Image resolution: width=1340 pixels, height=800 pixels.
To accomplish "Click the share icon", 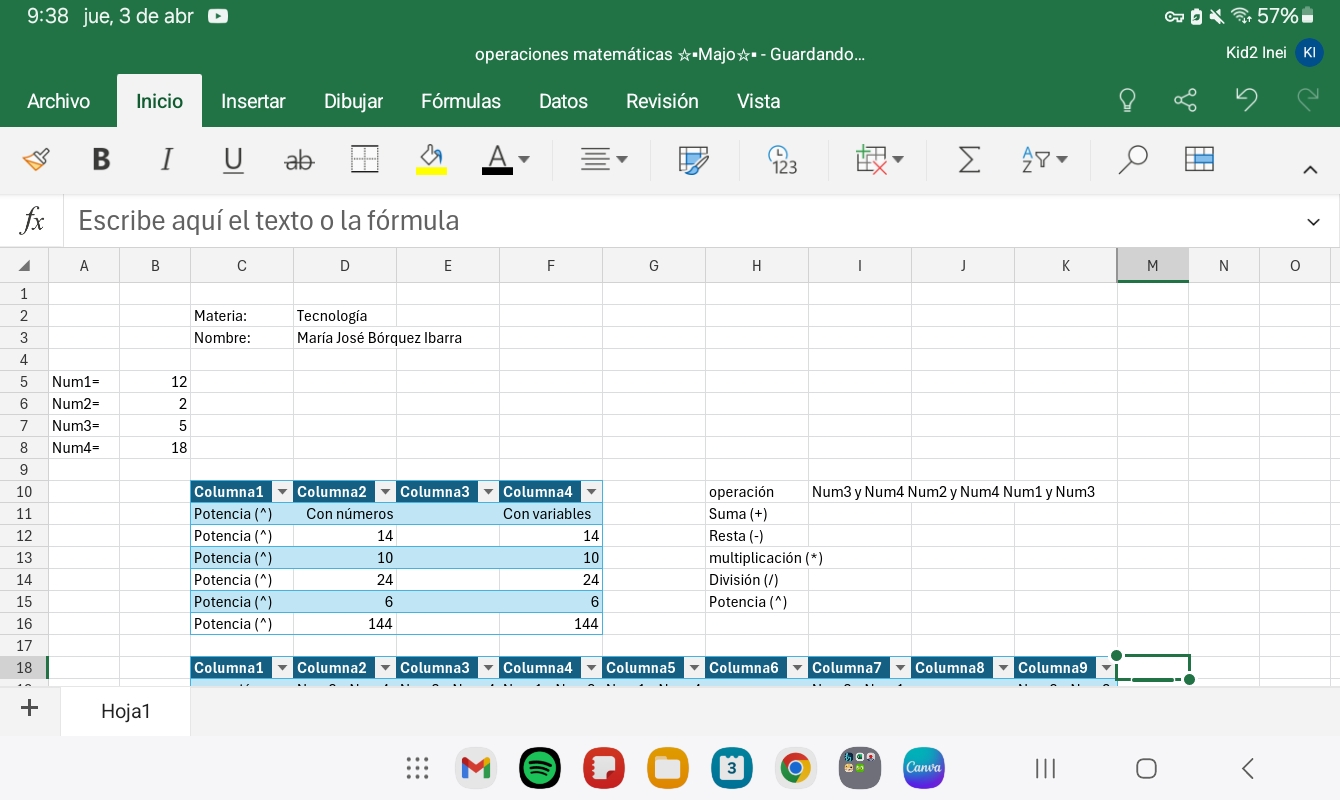I will pyautogui.click(x=1185, y=101).
